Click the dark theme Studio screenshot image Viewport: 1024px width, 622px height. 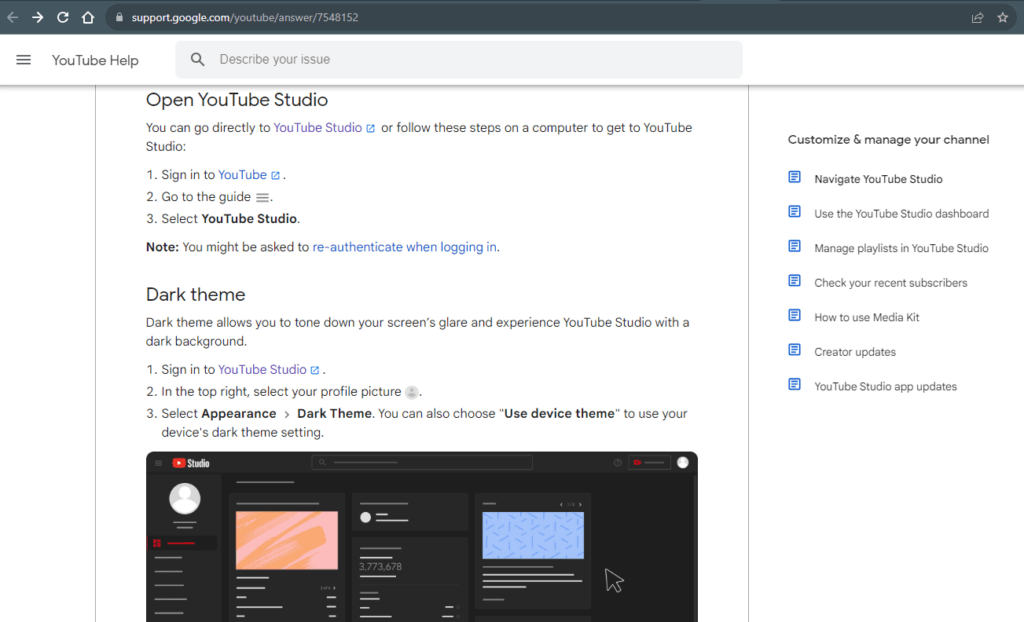point(422,536)
